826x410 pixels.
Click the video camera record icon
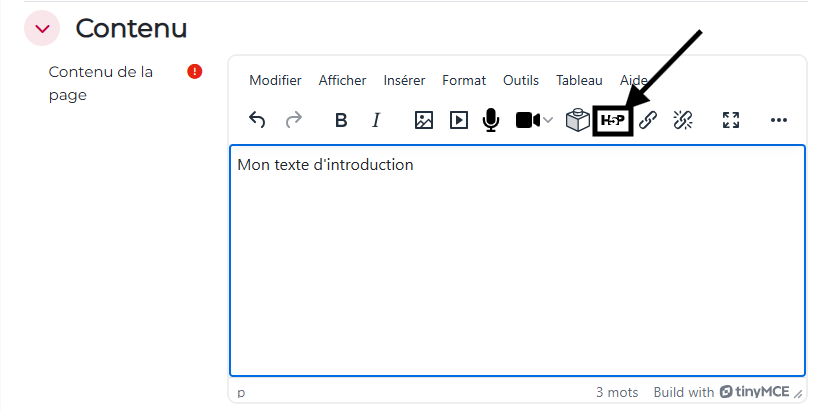tap(527, 120)
